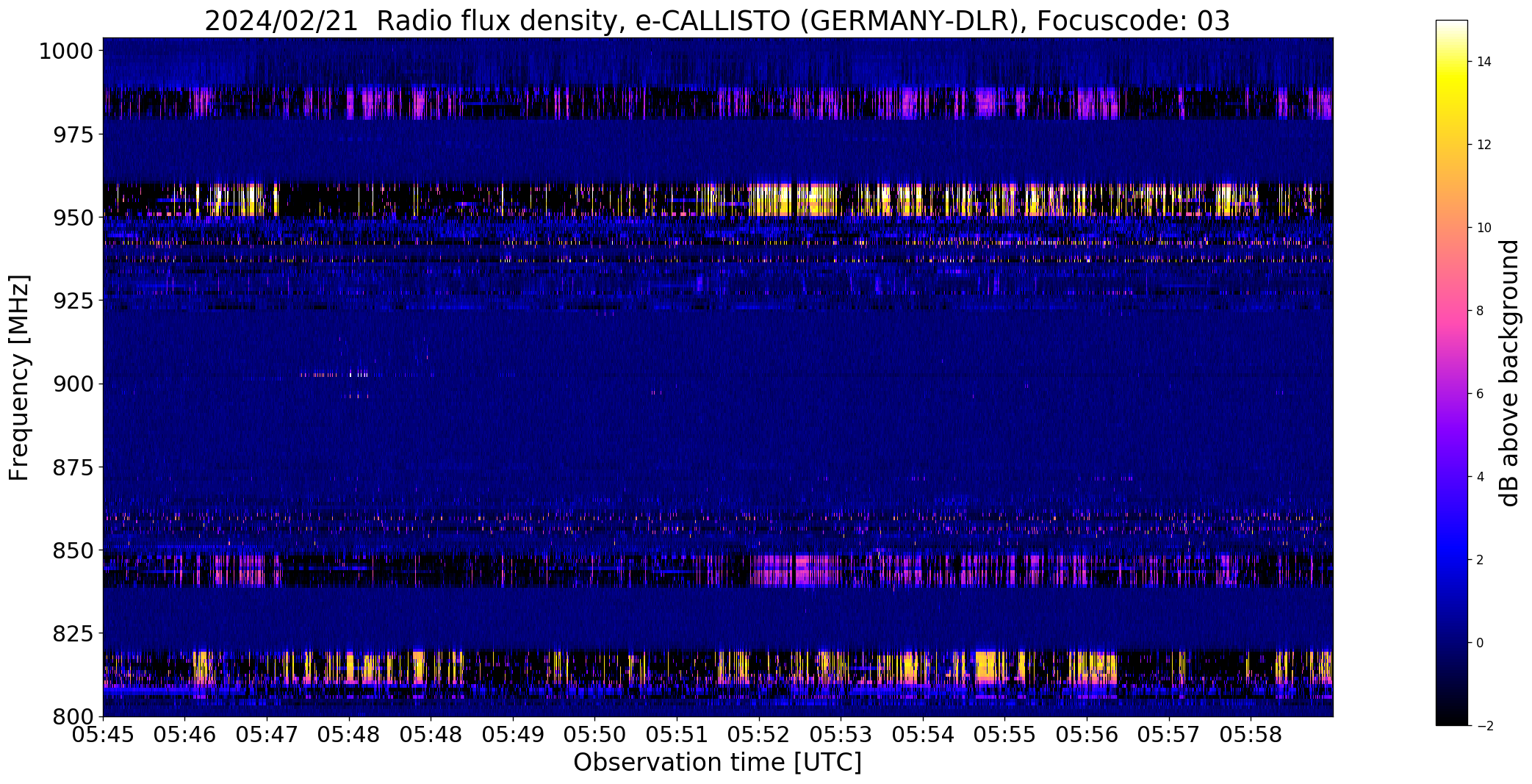The image size is (1532, 784).
Task: Click the 05:49 time tick label
Action: [x=513, y=735]
